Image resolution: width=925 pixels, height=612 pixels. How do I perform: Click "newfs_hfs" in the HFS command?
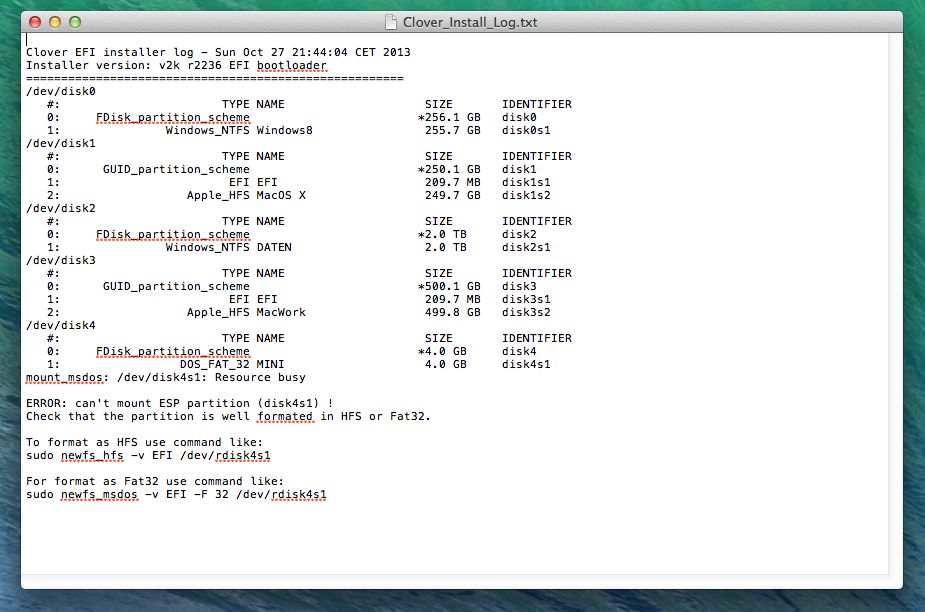click(x=92, y=455)
